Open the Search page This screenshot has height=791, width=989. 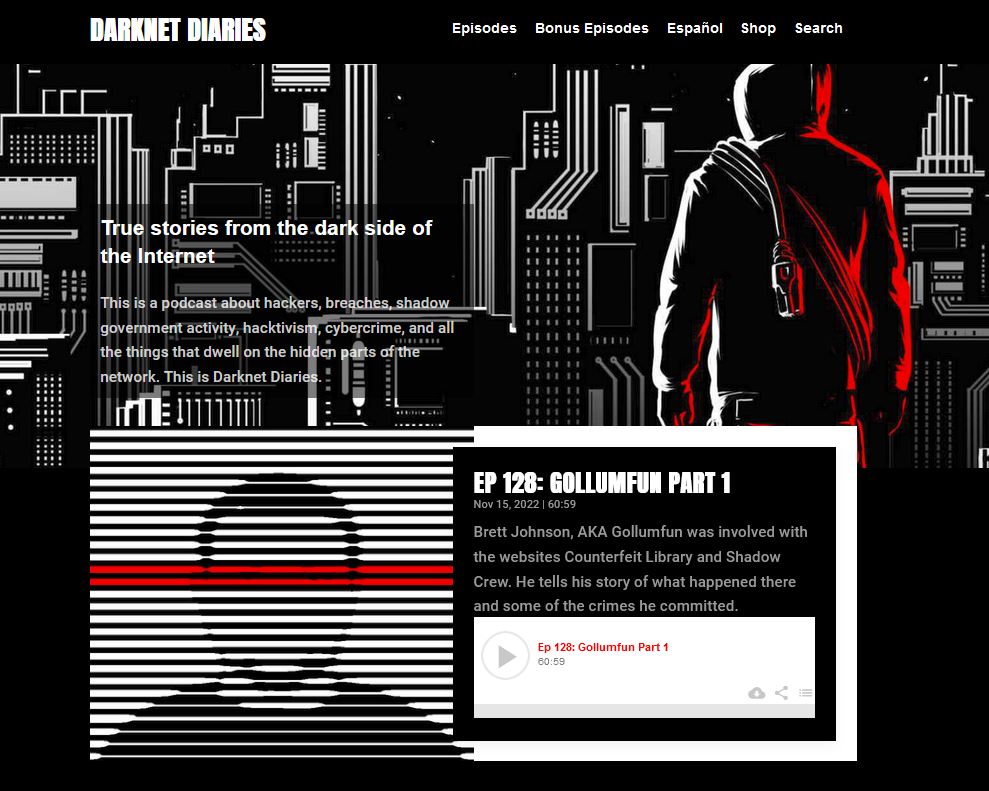point(818,28)
